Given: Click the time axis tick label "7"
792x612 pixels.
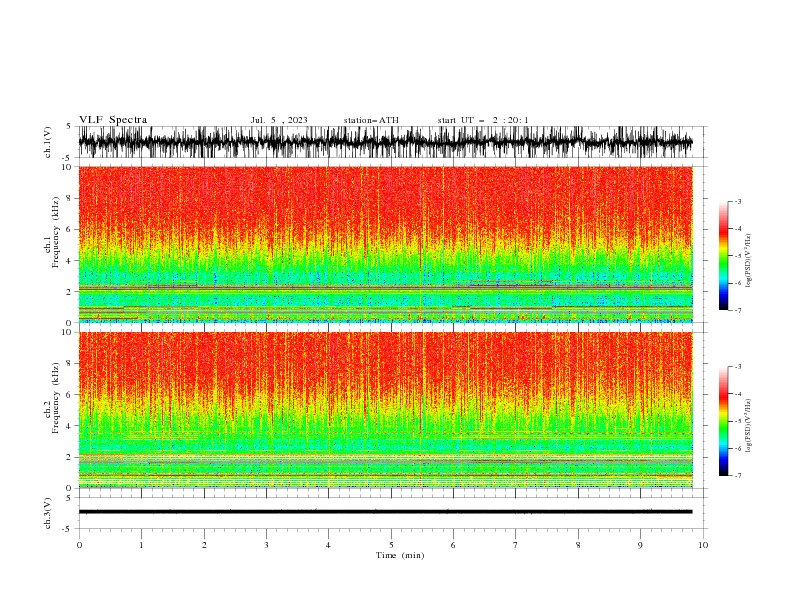Looking at the screenshot, I should click(x=516, y=545).
